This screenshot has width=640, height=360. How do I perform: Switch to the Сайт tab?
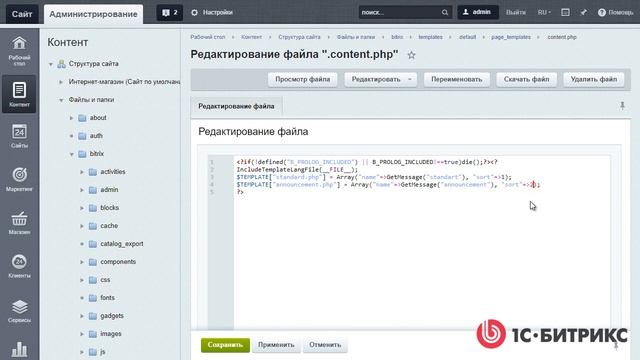22,14
